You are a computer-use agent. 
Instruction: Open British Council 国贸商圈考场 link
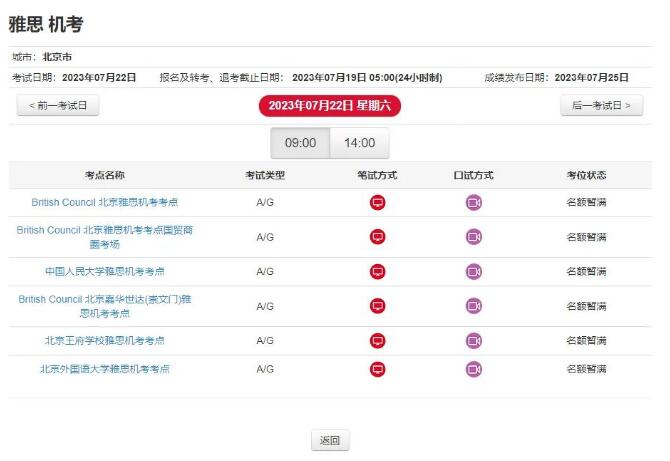(x=105, y=237)
